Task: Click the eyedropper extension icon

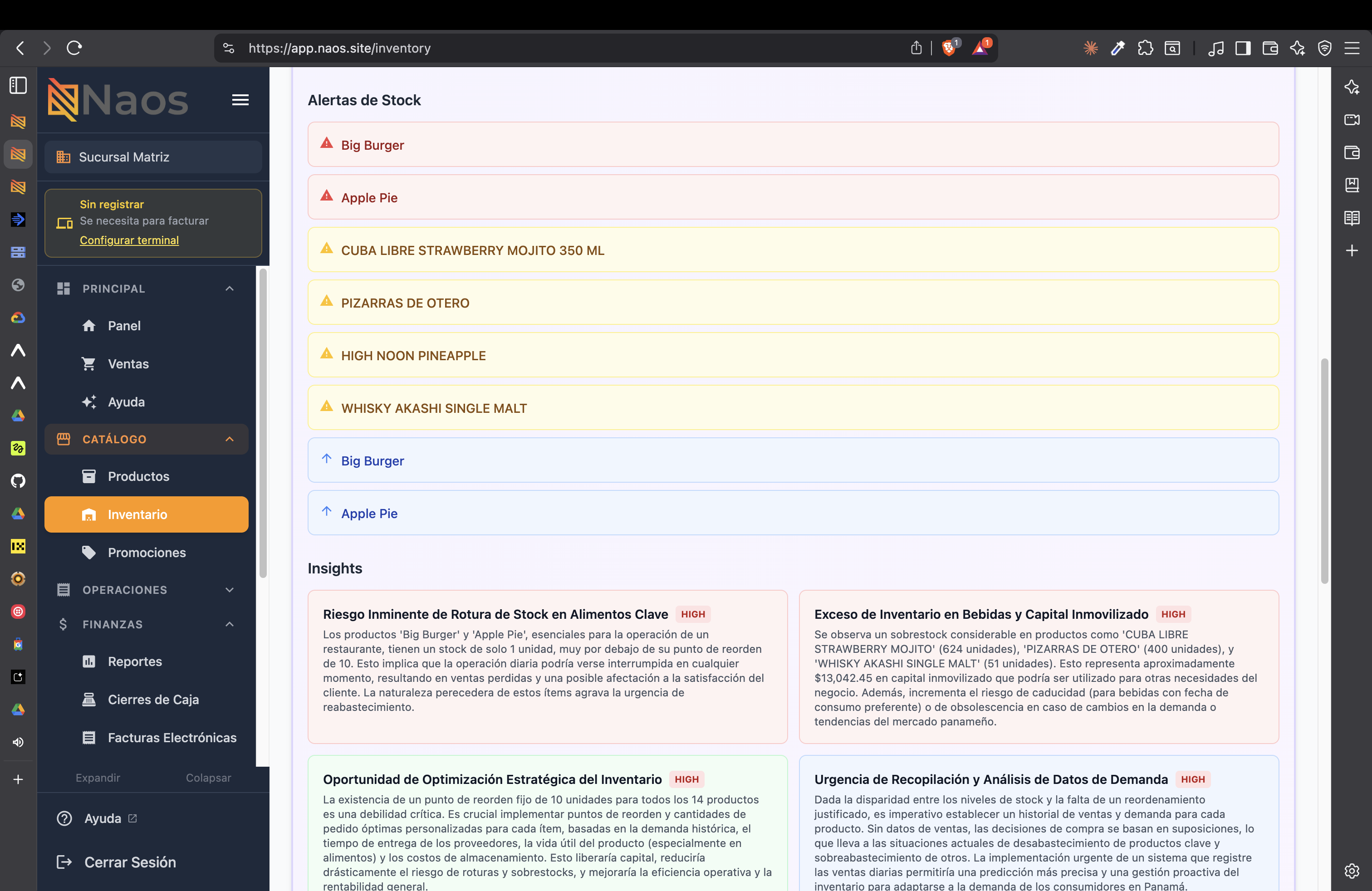Action: tap(1118, 48)
